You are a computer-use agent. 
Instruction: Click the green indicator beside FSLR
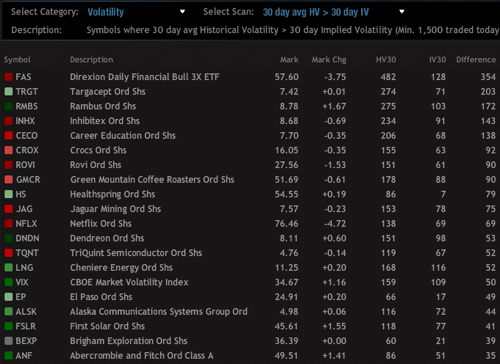[x=9, y=326]
